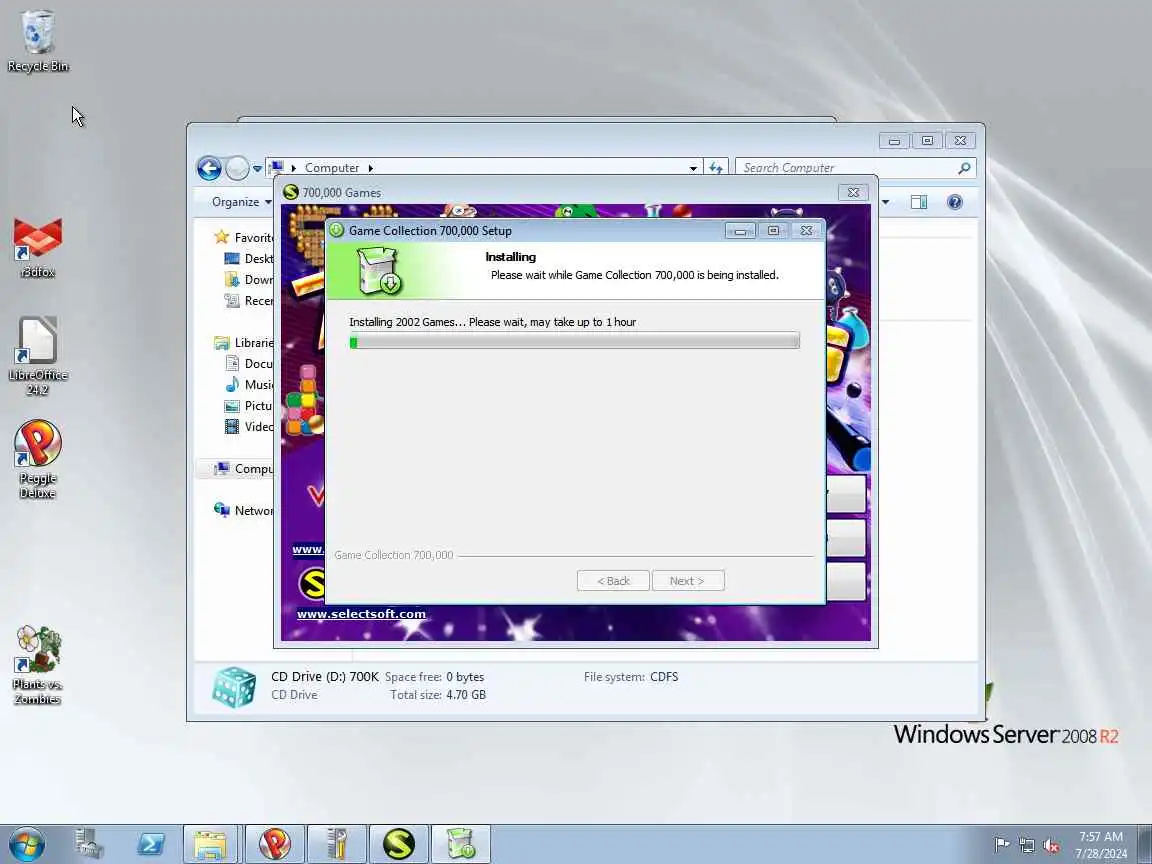Click the installer box icon in Setup header
Viewport: 1152px width, 864px height.
(x=379, y=270)
